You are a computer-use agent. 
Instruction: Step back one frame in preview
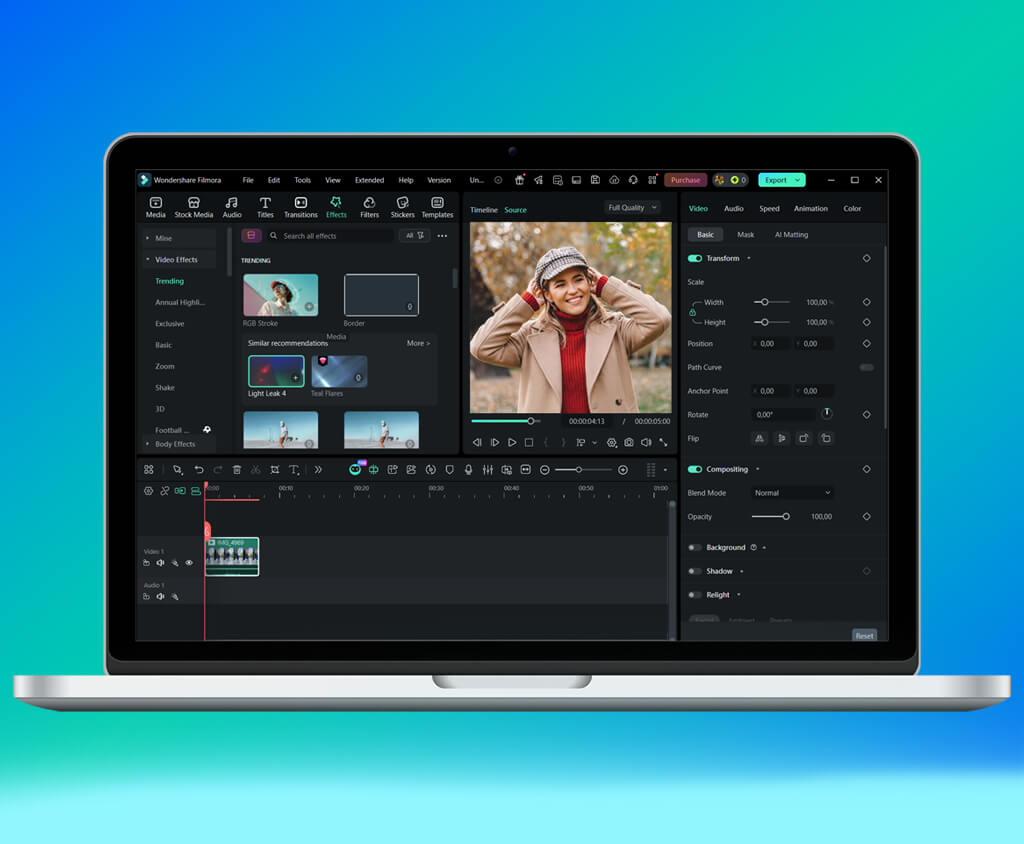[x=477, y=442]
